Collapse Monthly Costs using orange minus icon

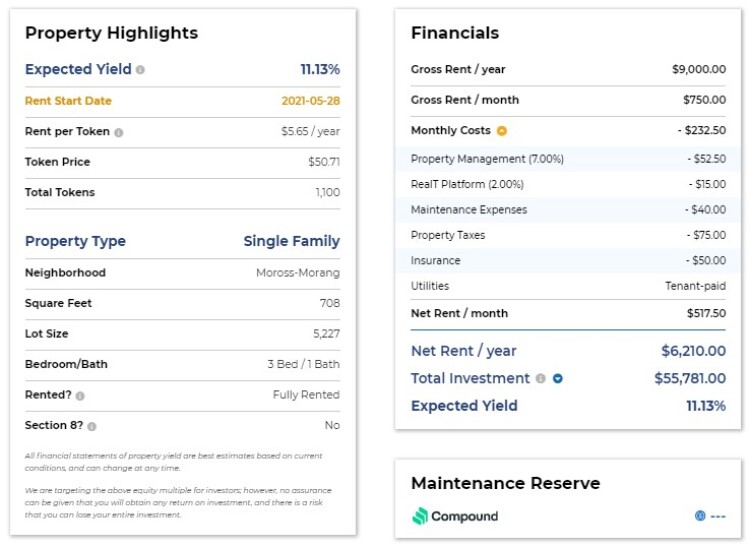click(x=502, y=131)
